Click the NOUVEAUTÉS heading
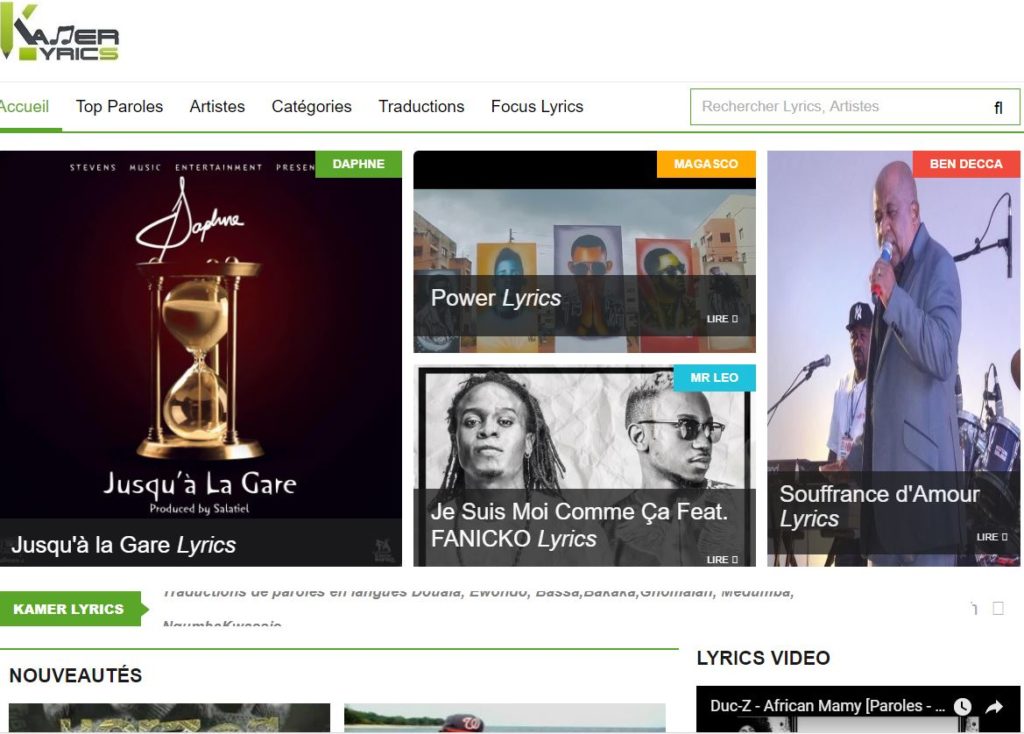The height and width of the screenshot is (734, 1024). tap(76, 675)
